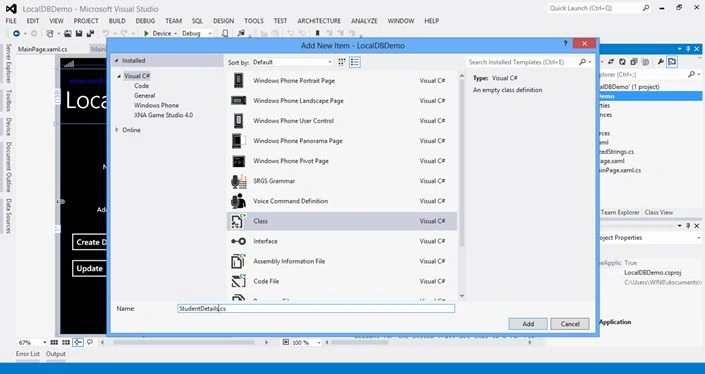Click the Search Installed Templates box
The width and height of the screenshot is (705, 374).
(522, 62)
